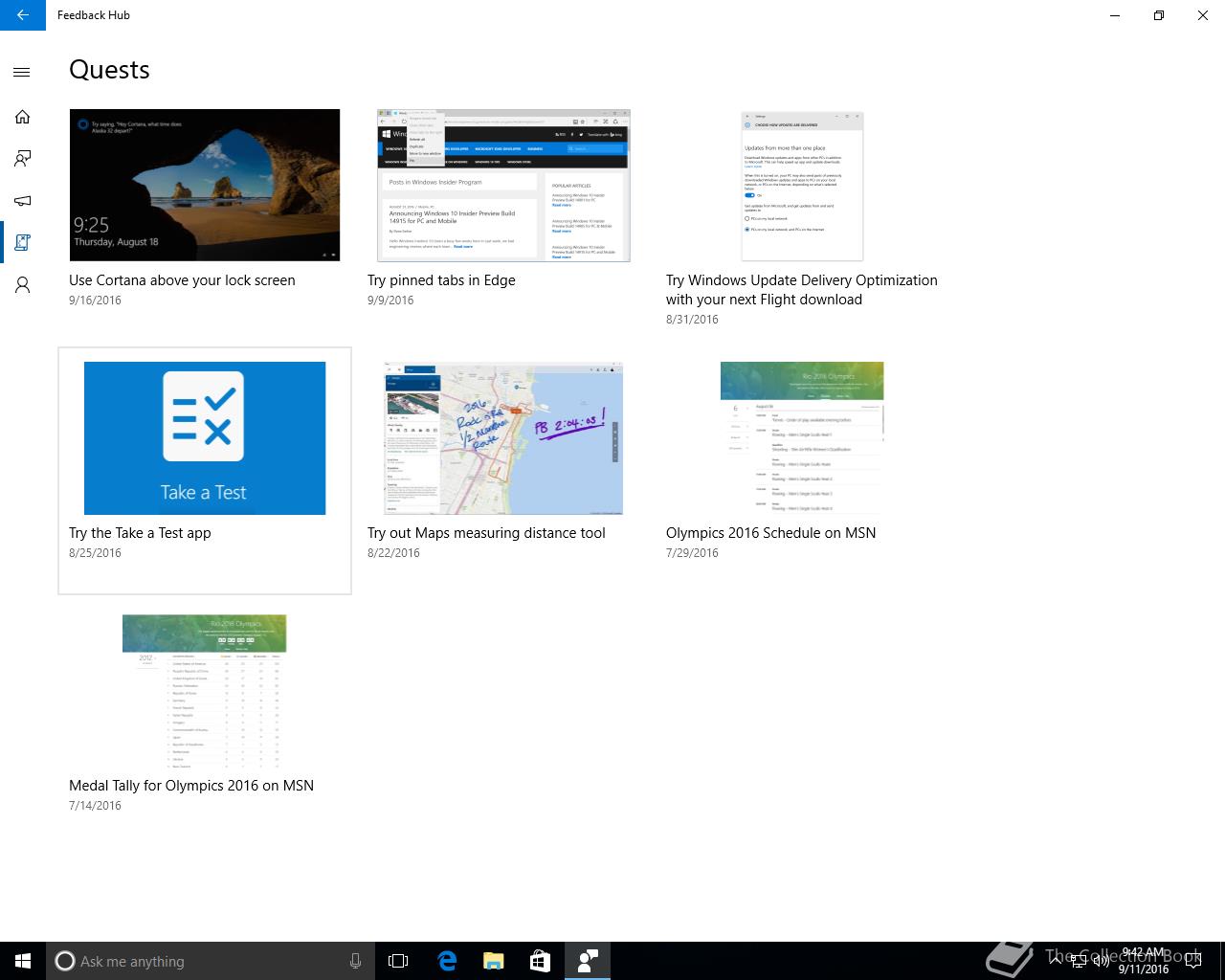Open the Take a Test tile image
The width and height of the screenshot is (1225, 980).
205,438
